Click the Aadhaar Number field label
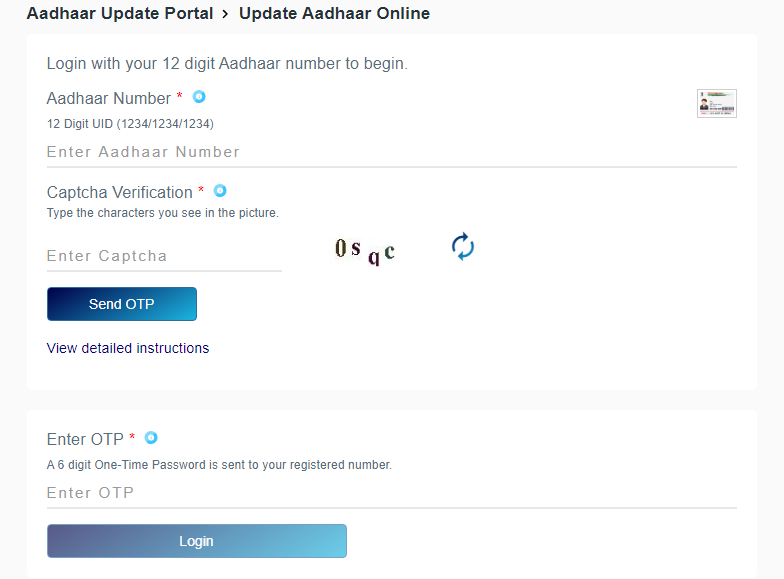The width and height of the screenshot is (784, 579). pyautogui.click(x=109, y=98)
